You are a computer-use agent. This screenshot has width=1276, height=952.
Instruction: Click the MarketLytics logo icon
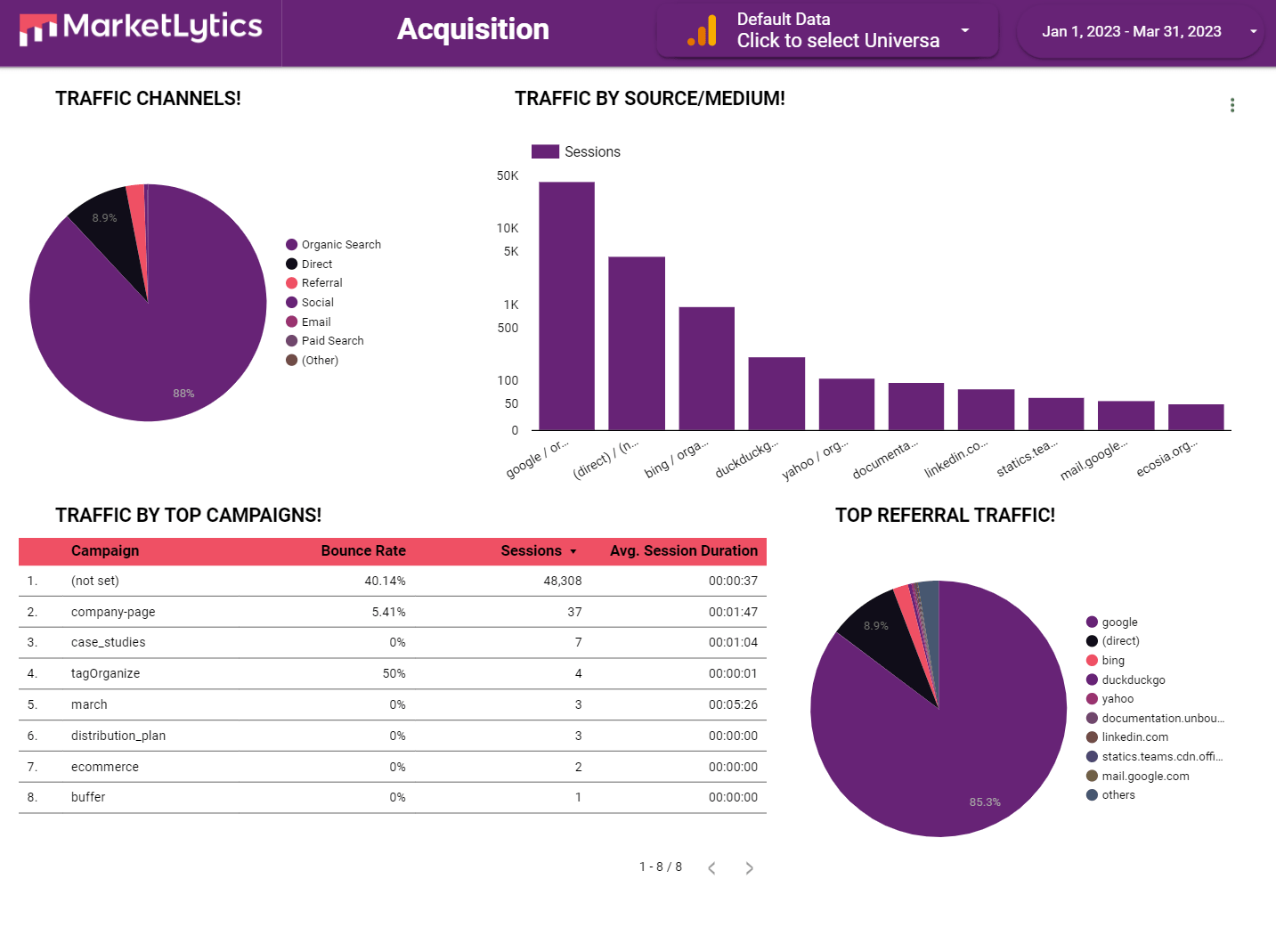(x=37, y=29)
